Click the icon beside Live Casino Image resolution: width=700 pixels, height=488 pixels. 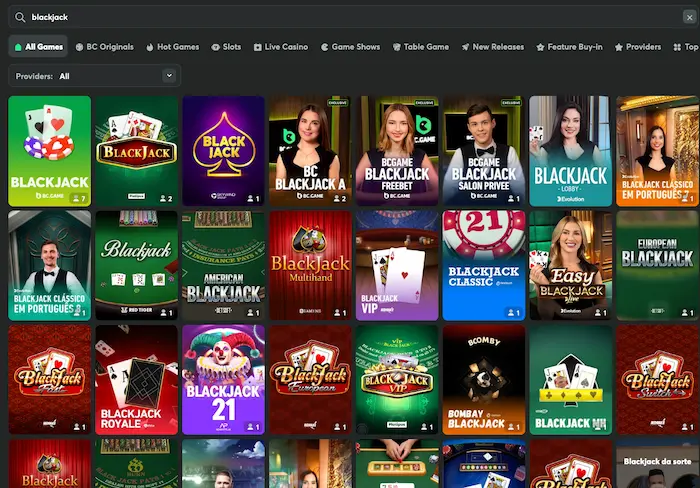point(258,47)
